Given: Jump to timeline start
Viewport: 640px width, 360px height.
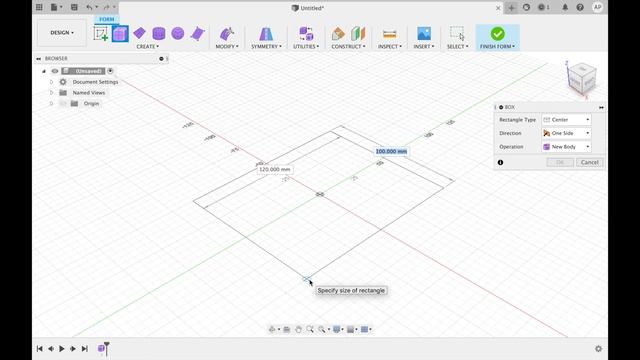Looking at the screenshot, I should click(40, 349).
